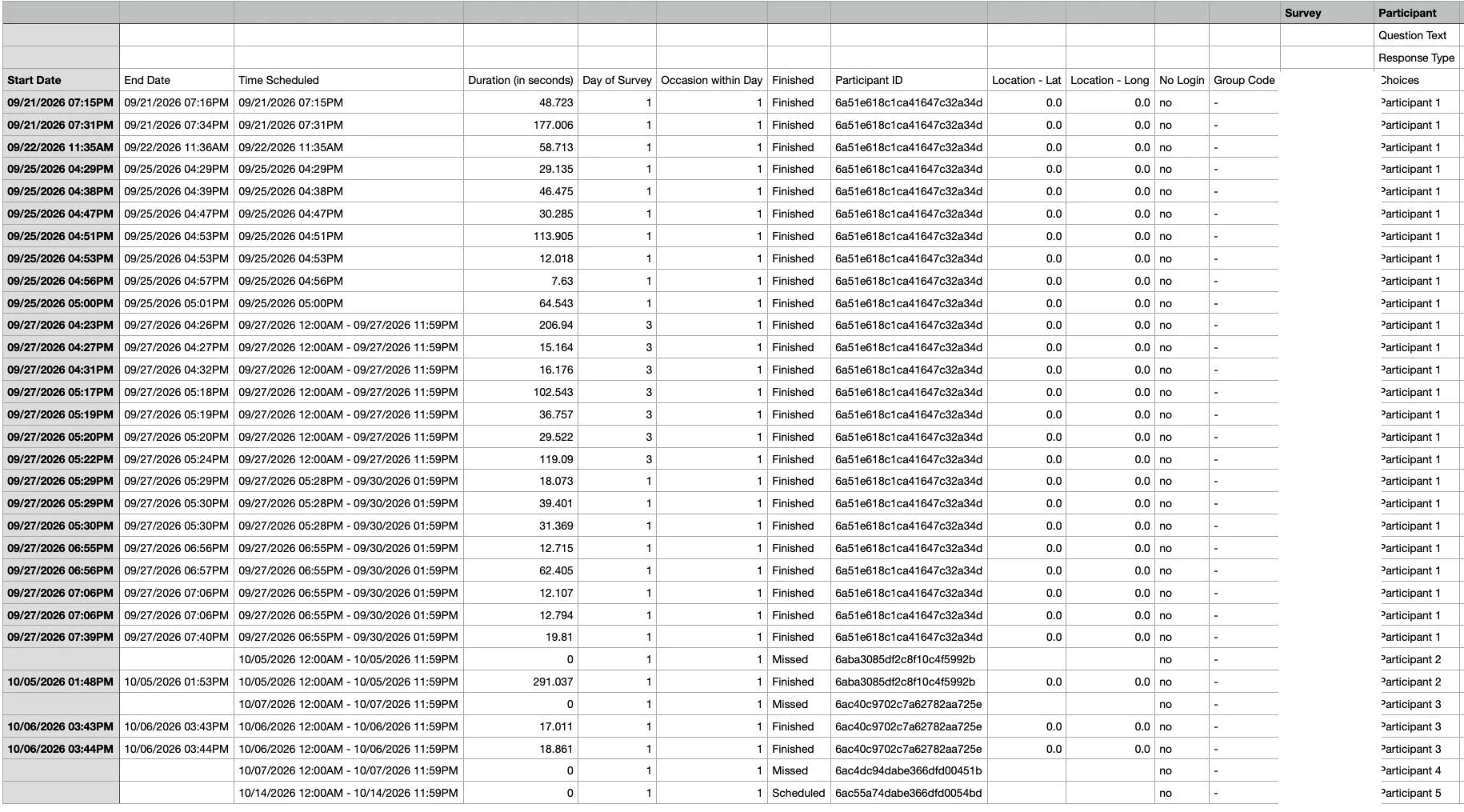
Task: Select Missed status for 10/05/2026 row
Action: click(x=799, y=659)
